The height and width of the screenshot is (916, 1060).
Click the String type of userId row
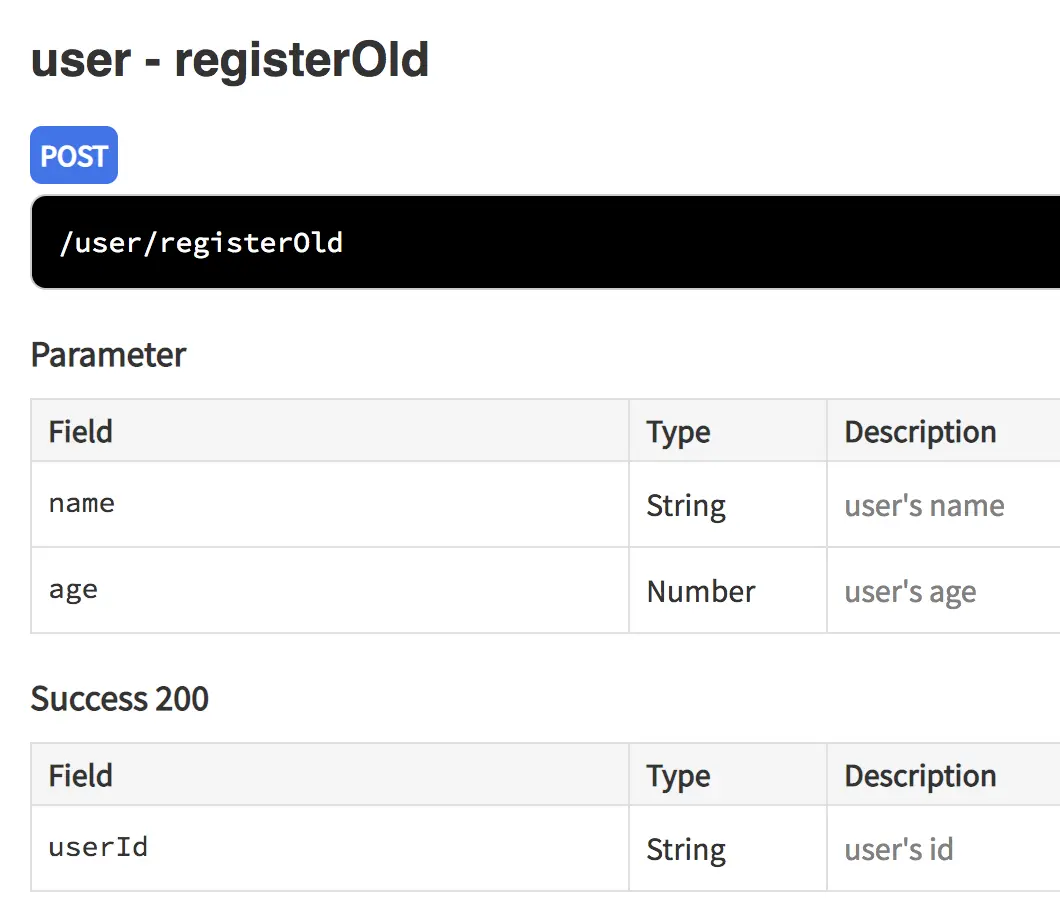tap(686, 849)
